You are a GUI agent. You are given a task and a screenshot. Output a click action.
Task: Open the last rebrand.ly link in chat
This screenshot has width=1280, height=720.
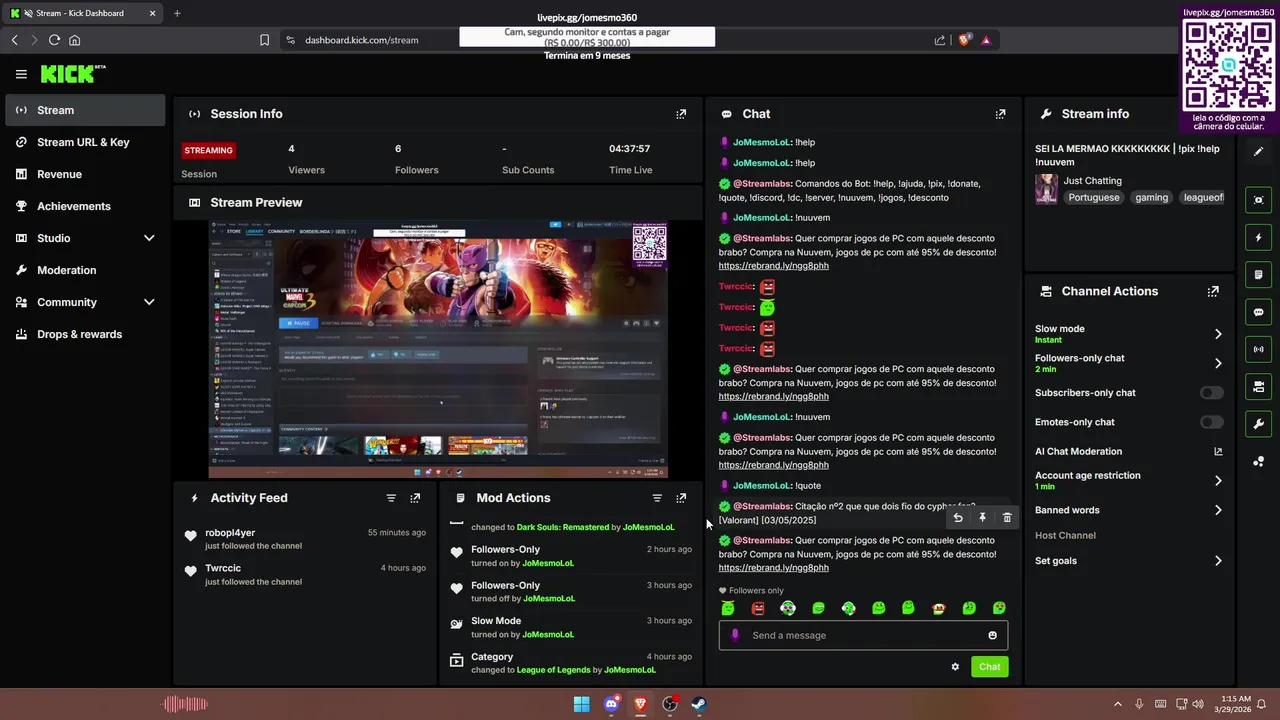click(x=773, y=568)
